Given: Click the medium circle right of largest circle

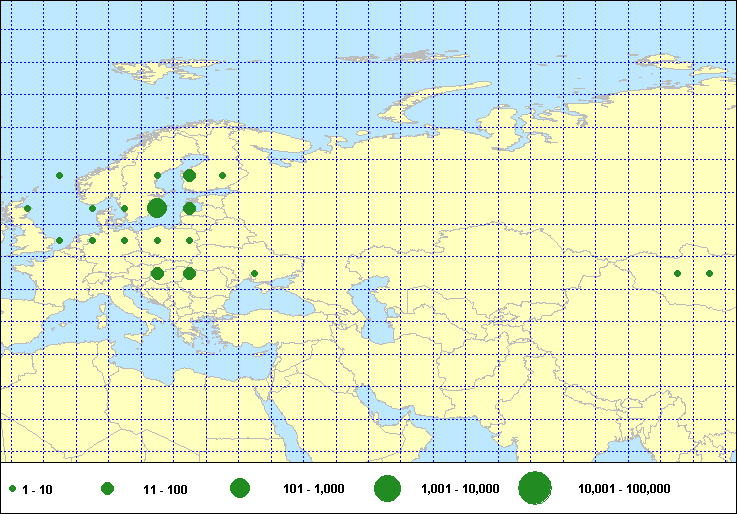Looking at the screenshot, I should pos(189,209).
